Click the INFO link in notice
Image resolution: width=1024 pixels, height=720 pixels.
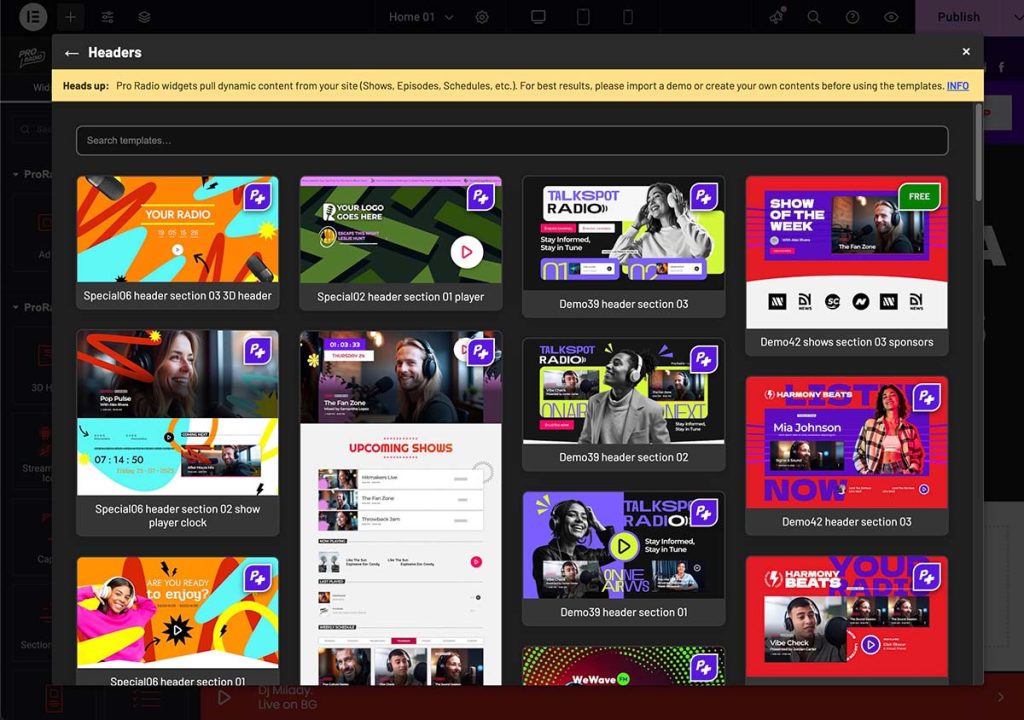click(x=957, y=86)
